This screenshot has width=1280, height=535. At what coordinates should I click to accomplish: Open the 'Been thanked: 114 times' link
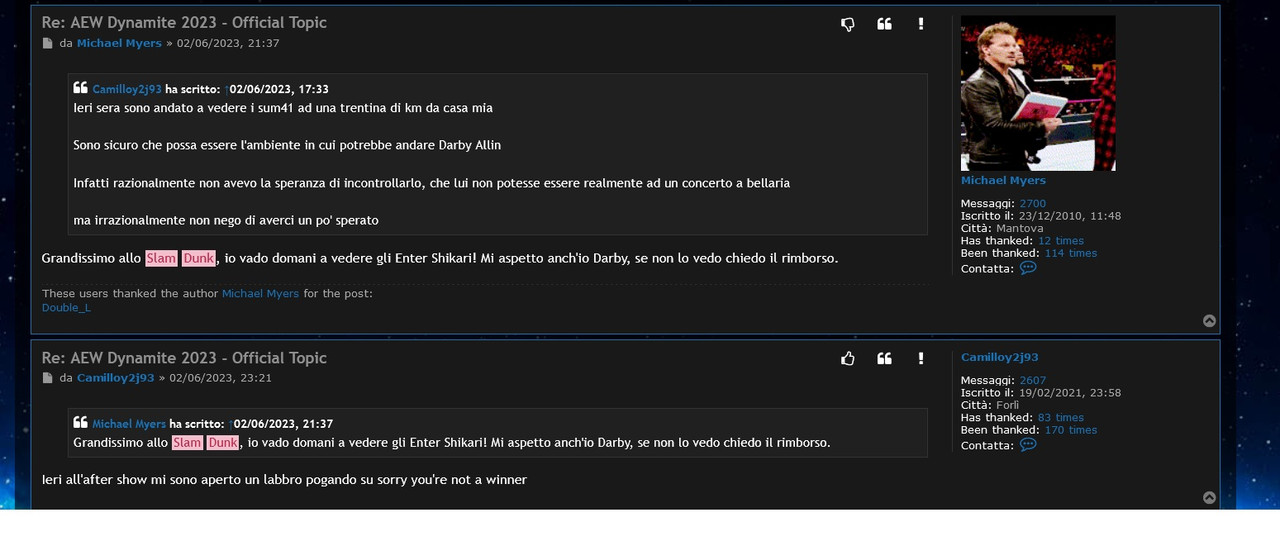click(1071, 253)
